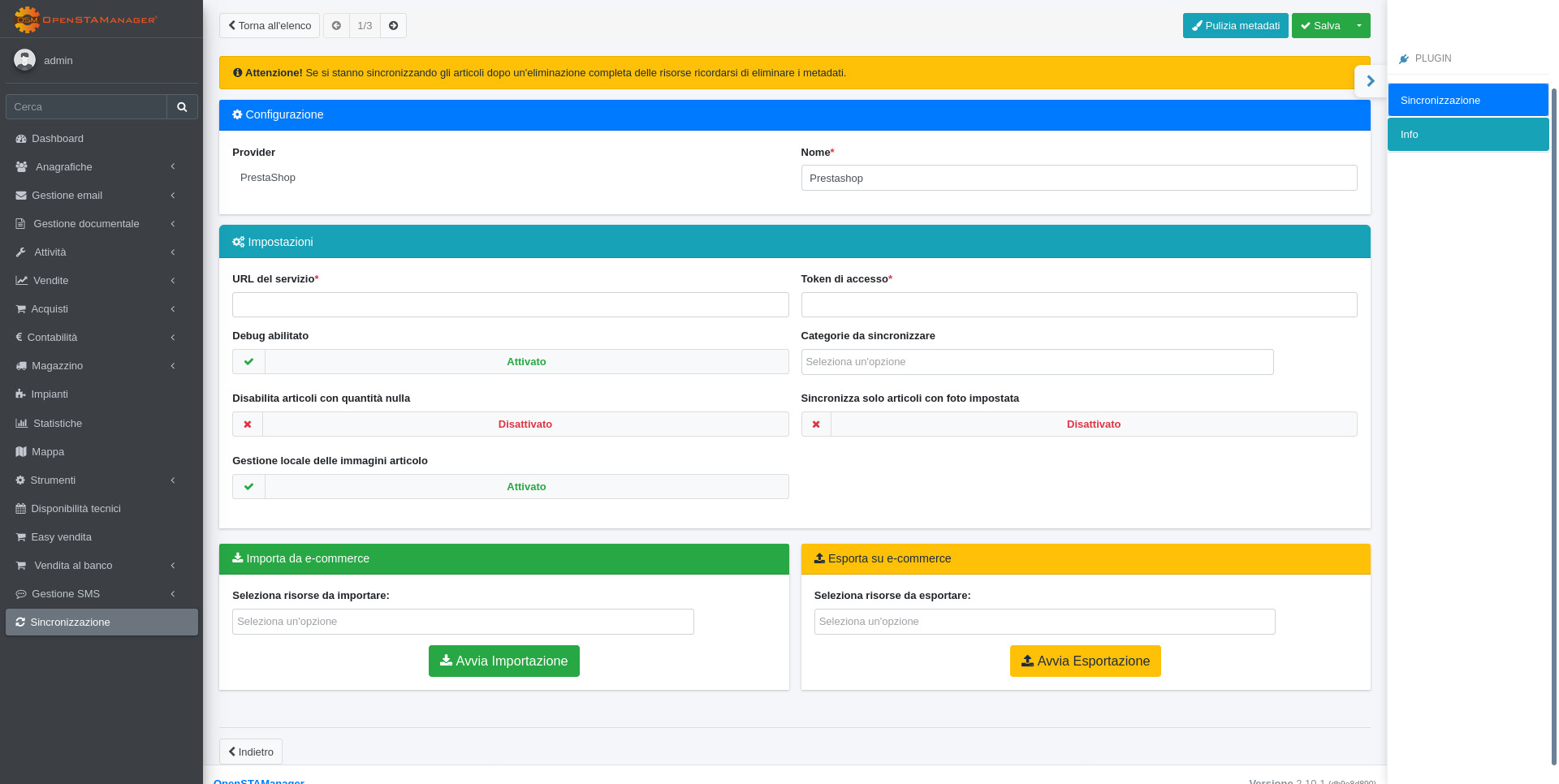Start import with Avvia Importazione
This screenshot has width=1559, height=784.
504,661
